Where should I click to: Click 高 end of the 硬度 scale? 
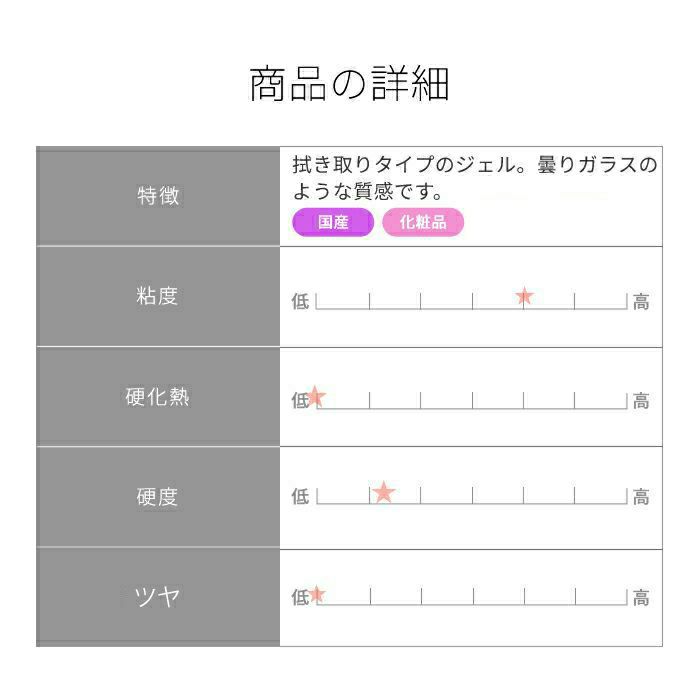(641, 497)
